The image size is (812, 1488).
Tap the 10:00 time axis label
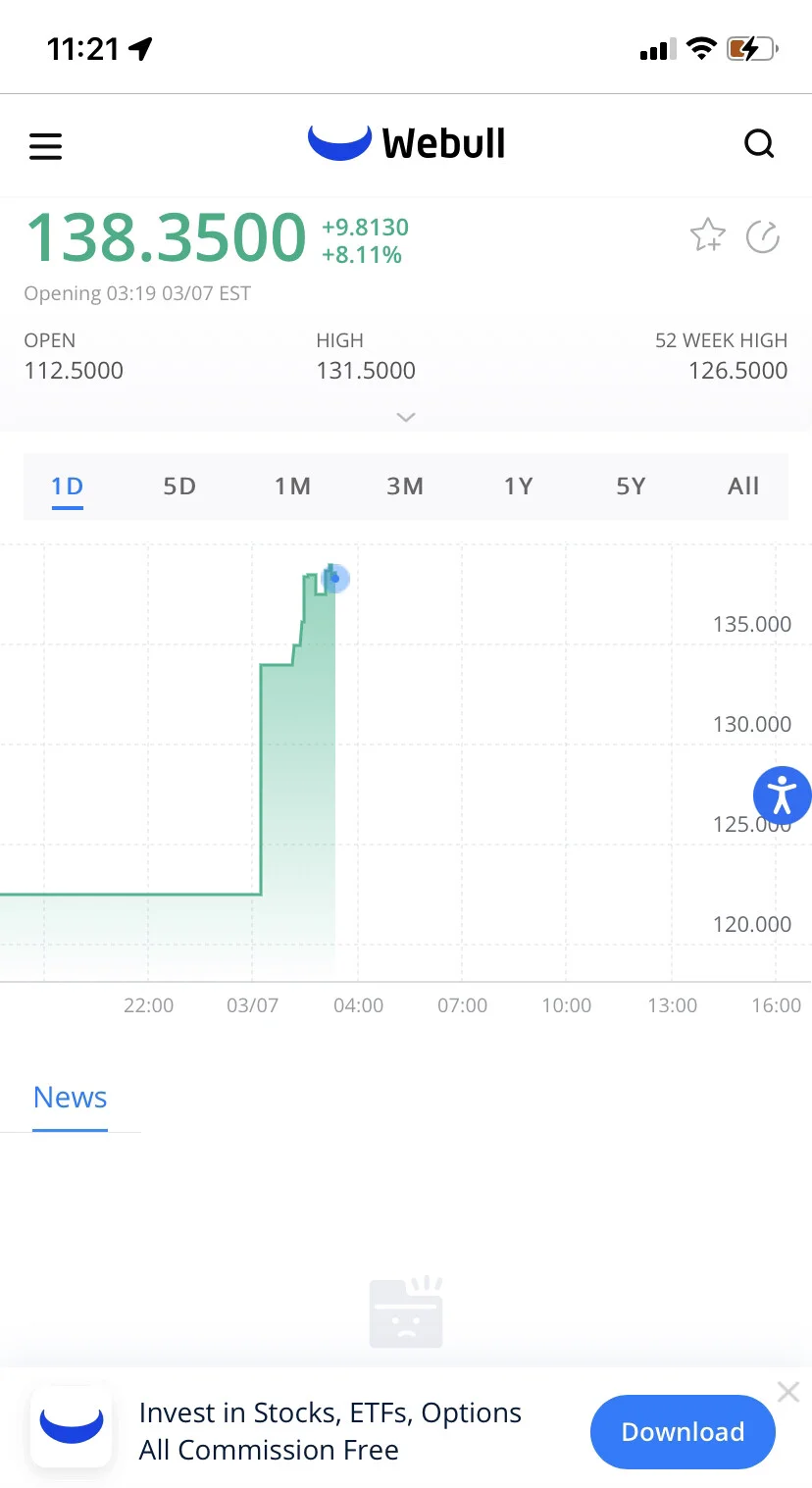point(566,1005)
